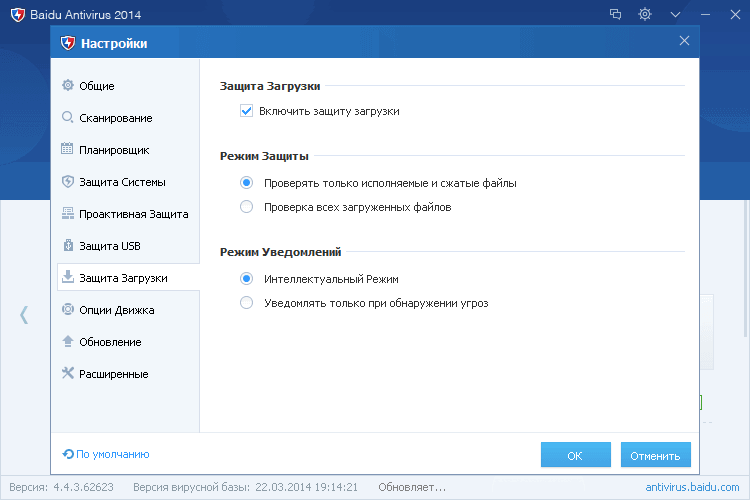Select the Защита Загрузки section
Viewport: 750px width, 500px height.
(x=128, y=278)
